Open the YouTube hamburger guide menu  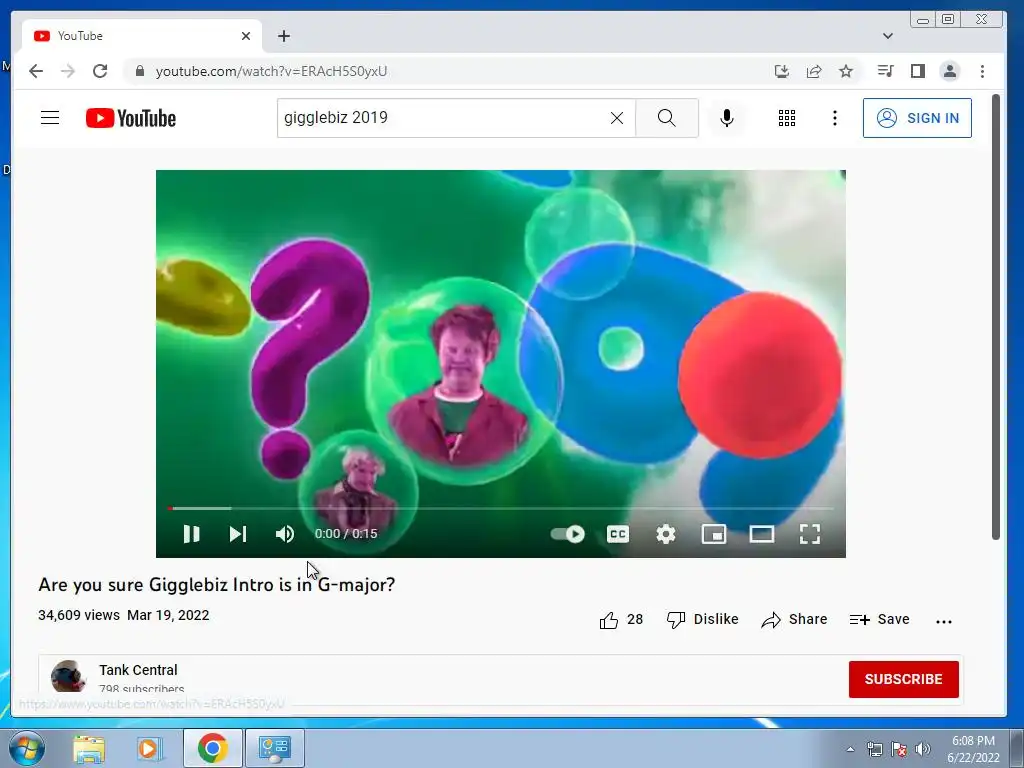click(50, 118)
